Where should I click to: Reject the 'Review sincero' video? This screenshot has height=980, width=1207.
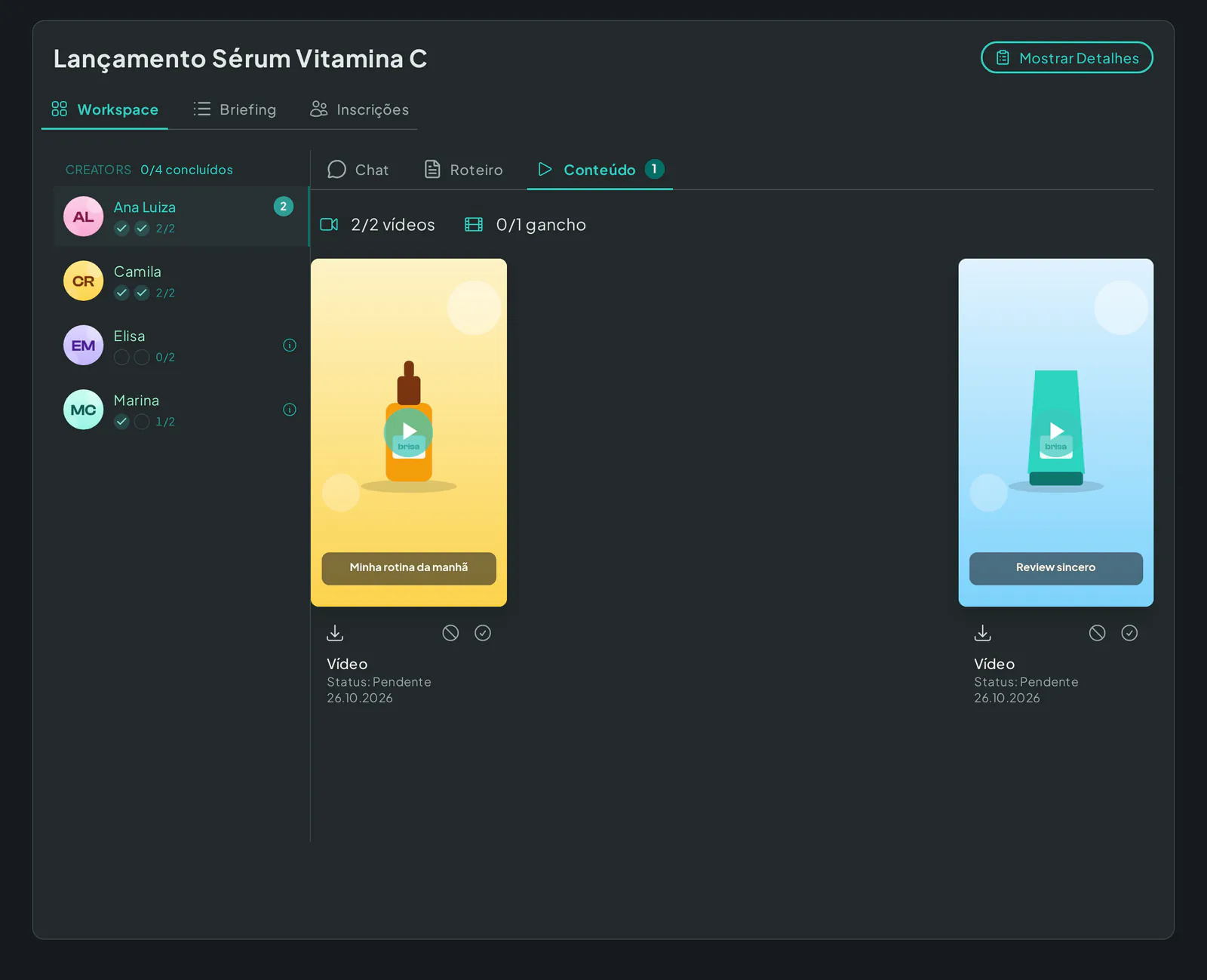pos(1098,633)
